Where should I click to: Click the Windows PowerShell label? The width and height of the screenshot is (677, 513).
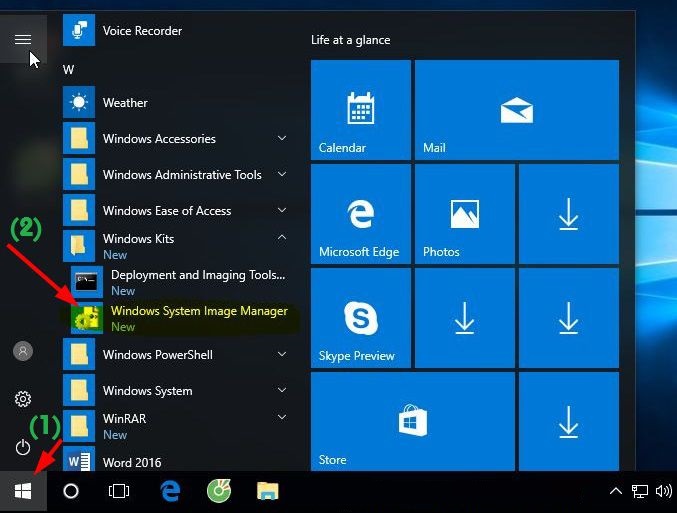coord(158,355)
